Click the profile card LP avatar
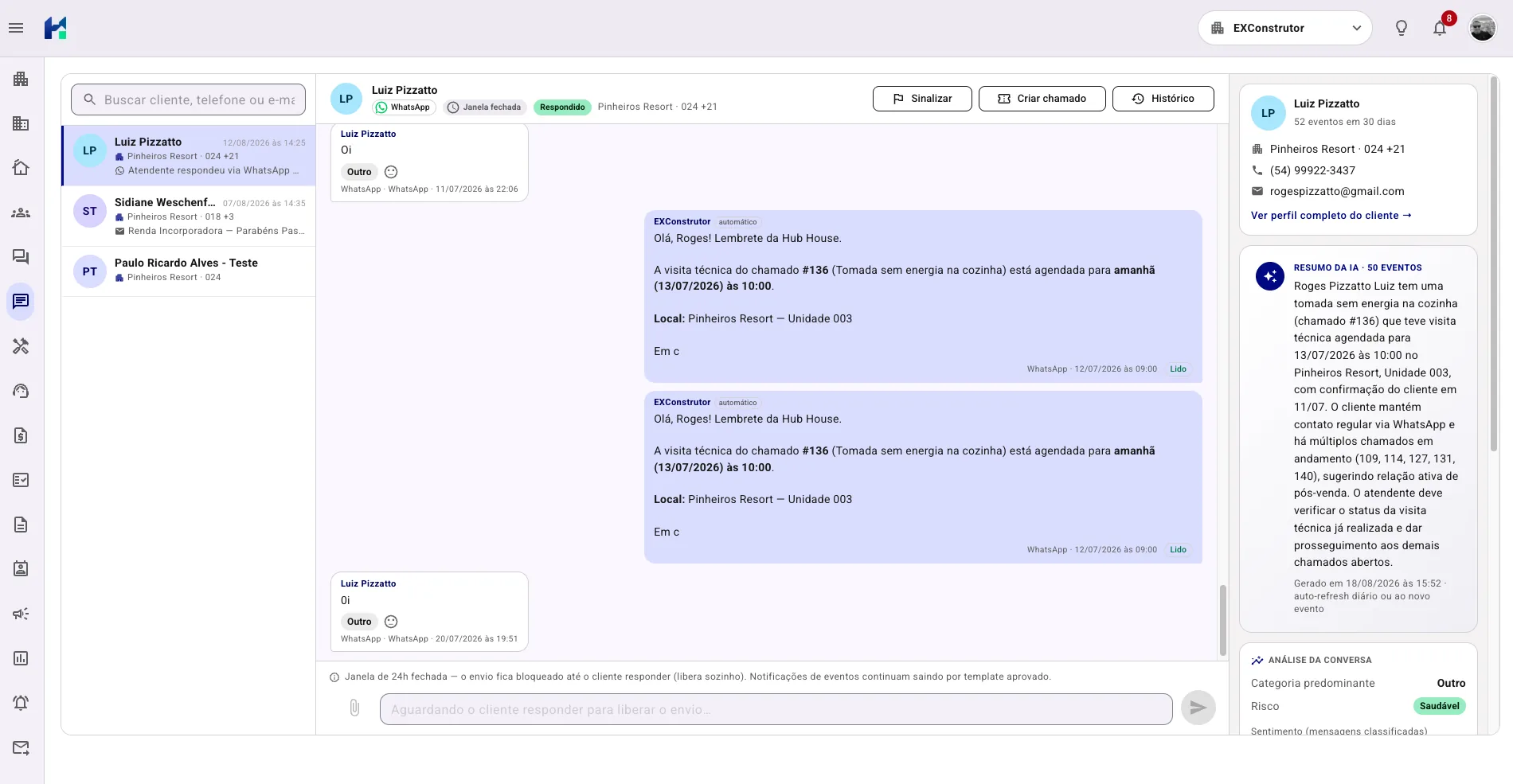 point(1268,113)
